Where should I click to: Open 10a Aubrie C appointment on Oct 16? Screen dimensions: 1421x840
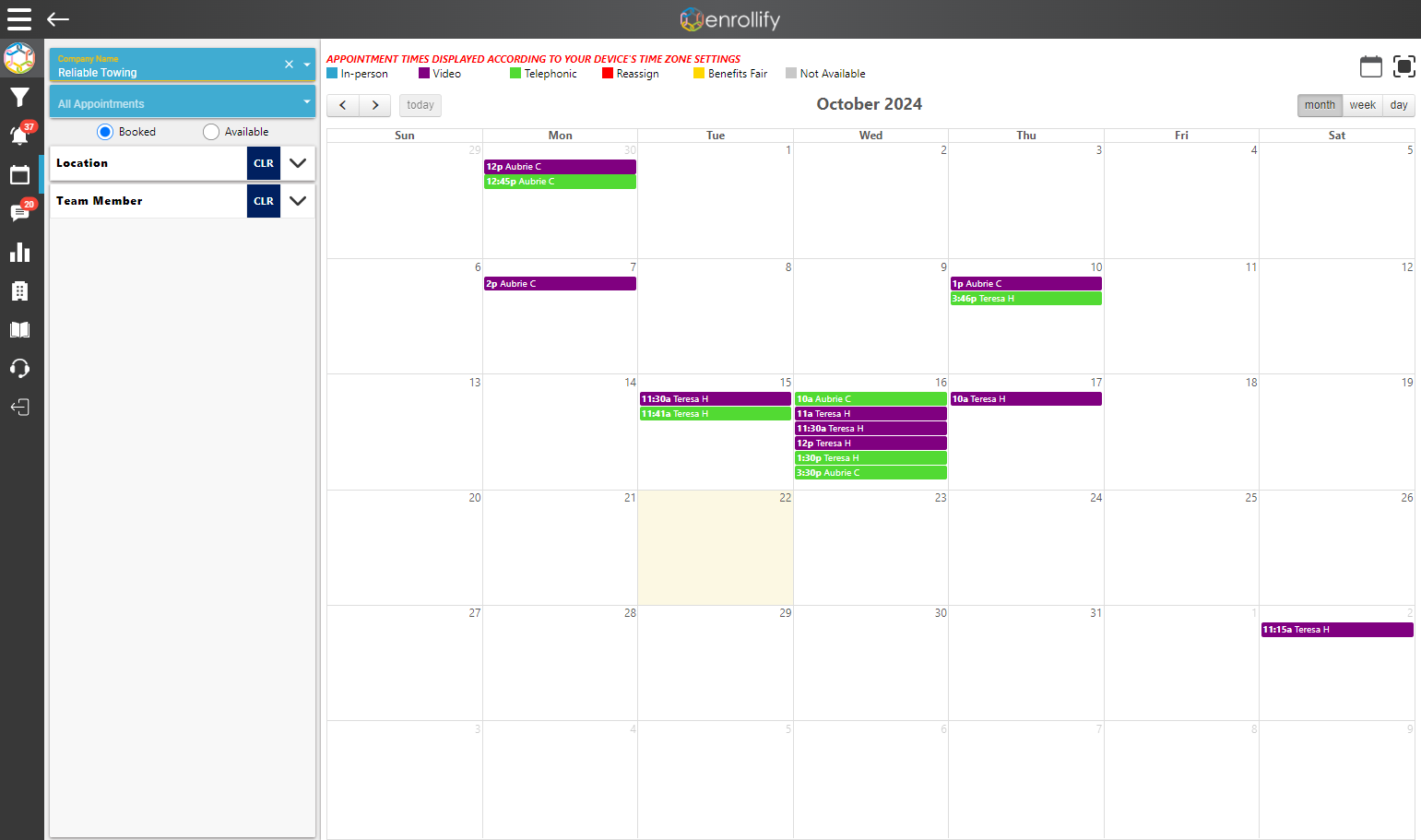(870, 399)
